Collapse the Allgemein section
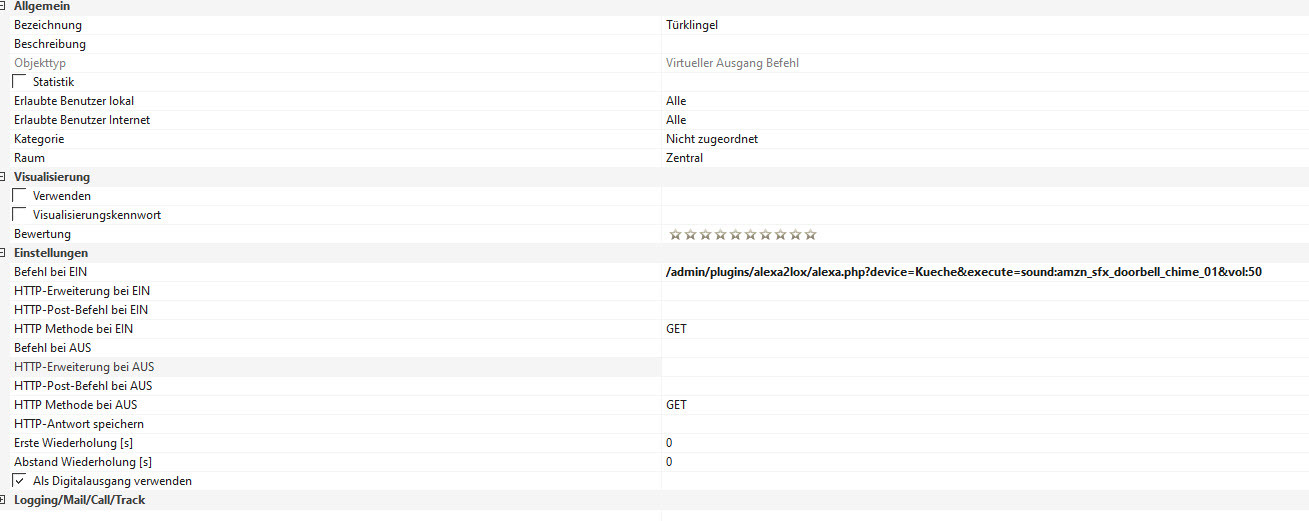This screenshot has height=521, width=1309. click(3, 6)
